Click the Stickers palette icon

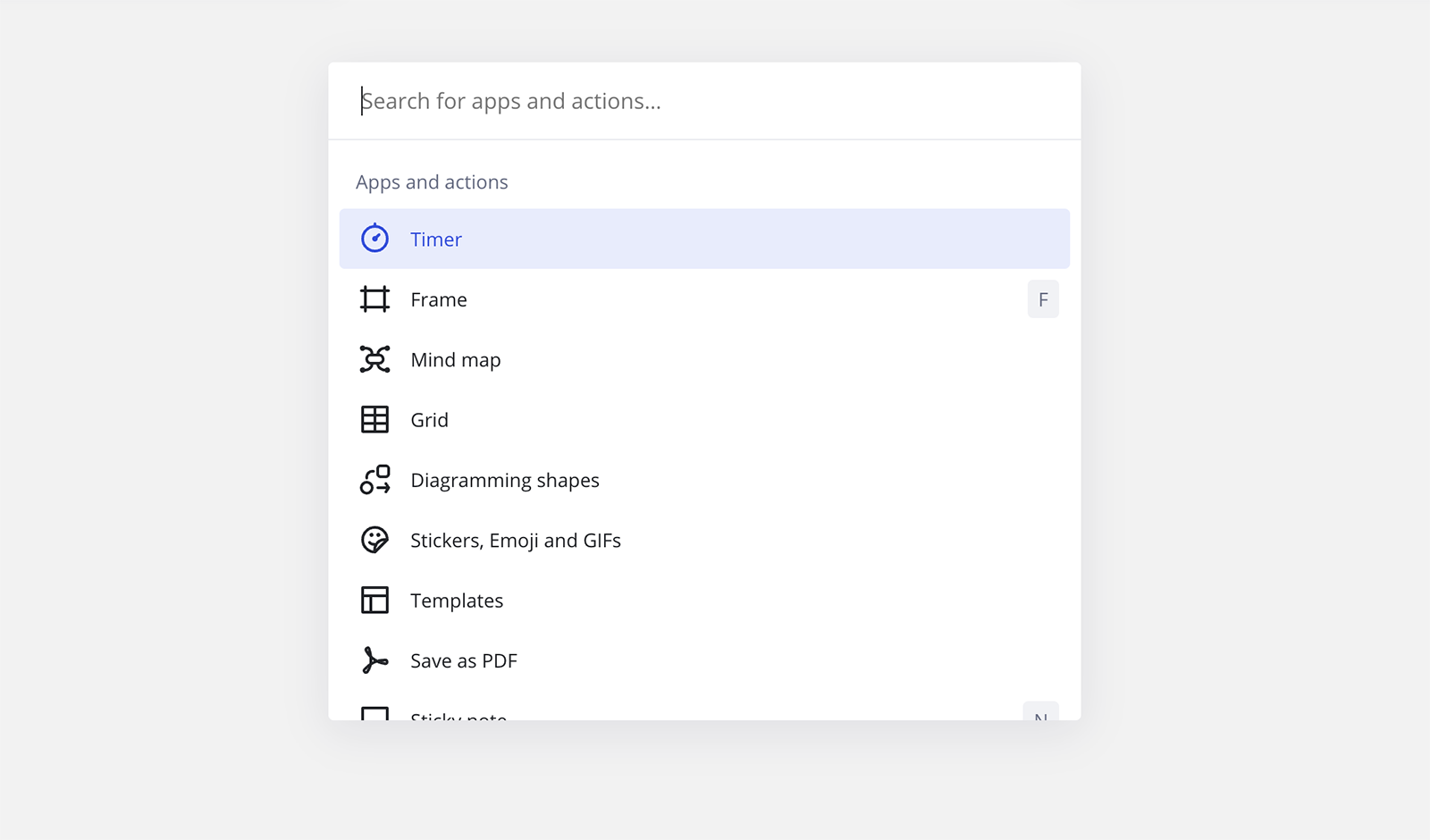(x=374, y=540)
